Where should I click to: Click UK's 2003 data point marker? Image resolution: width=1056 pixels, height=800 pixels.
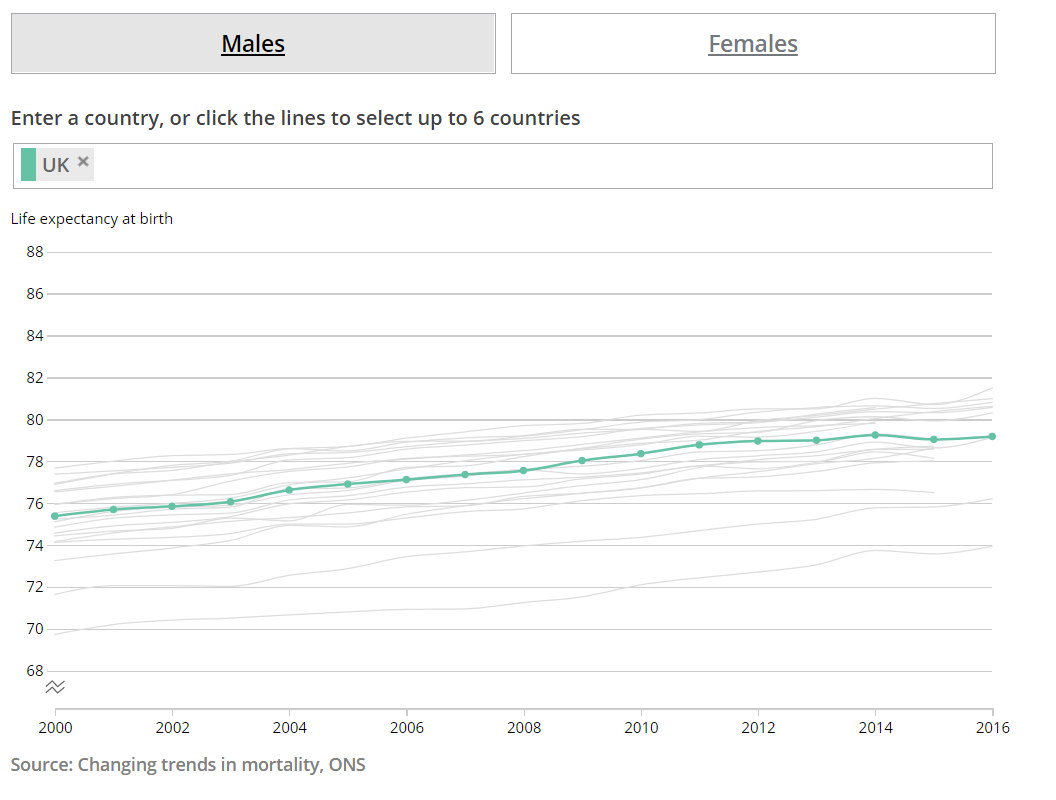coord(230,502)
